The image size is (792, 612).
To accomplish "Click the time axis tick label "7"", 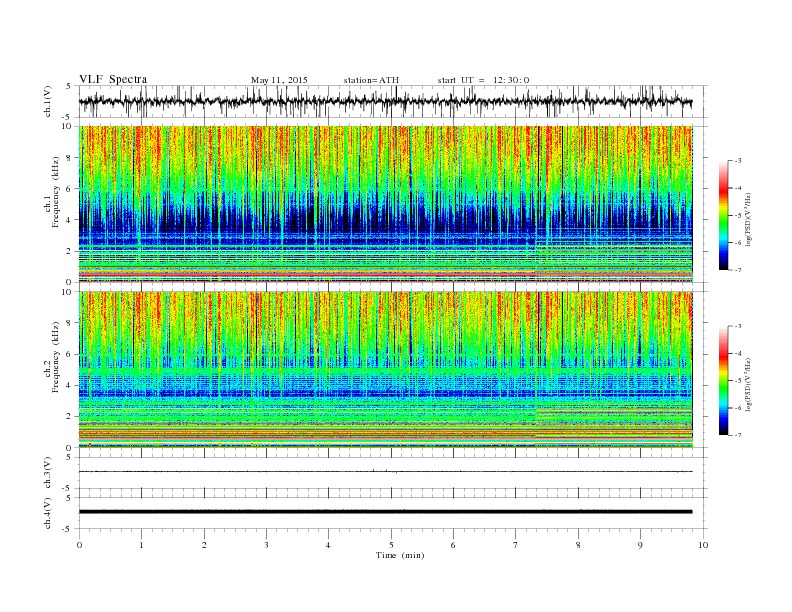I will tap(516, 545).
